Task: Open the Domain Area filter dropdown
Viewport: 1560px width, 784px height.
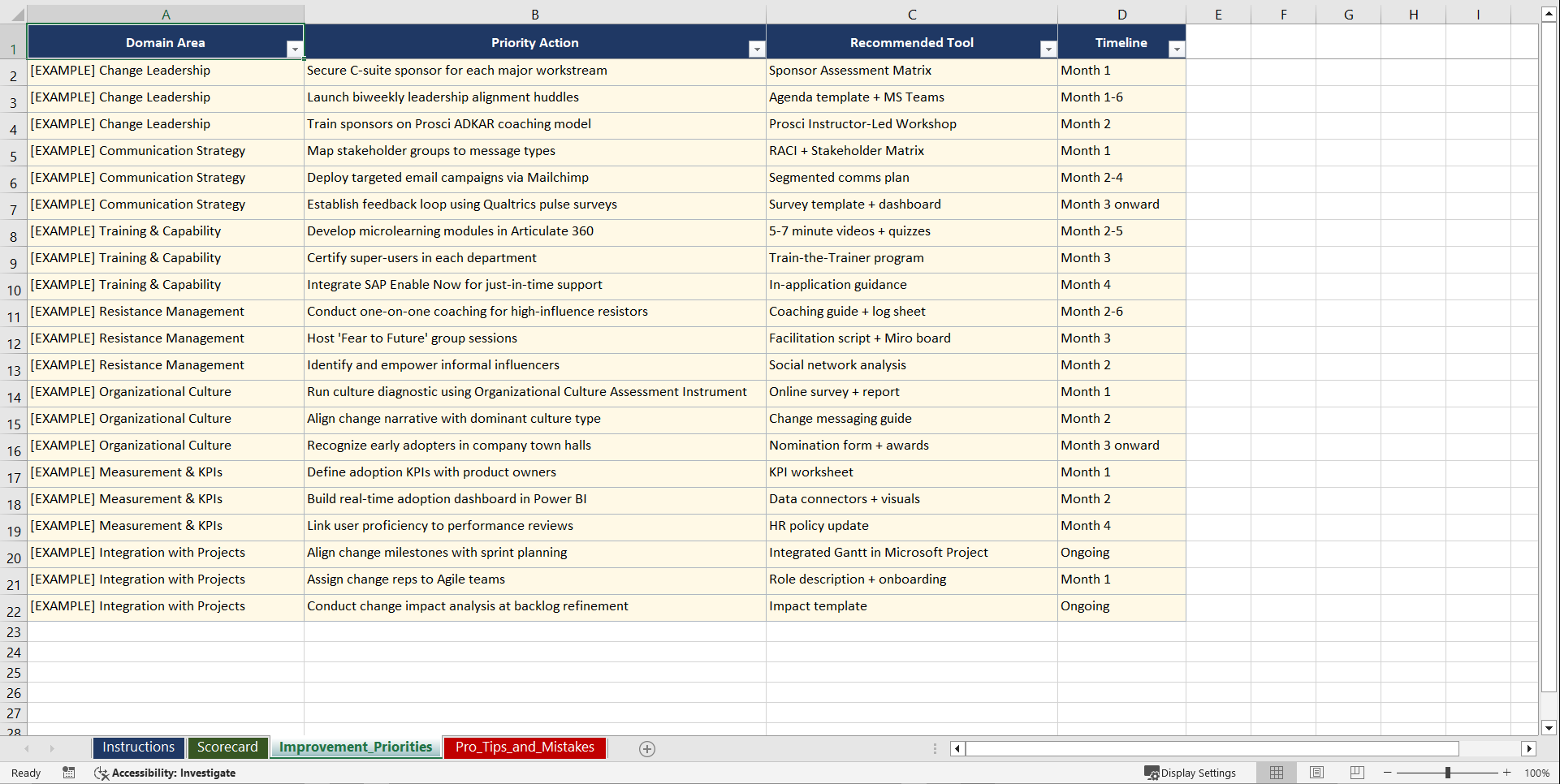Action: pos(296,49)
